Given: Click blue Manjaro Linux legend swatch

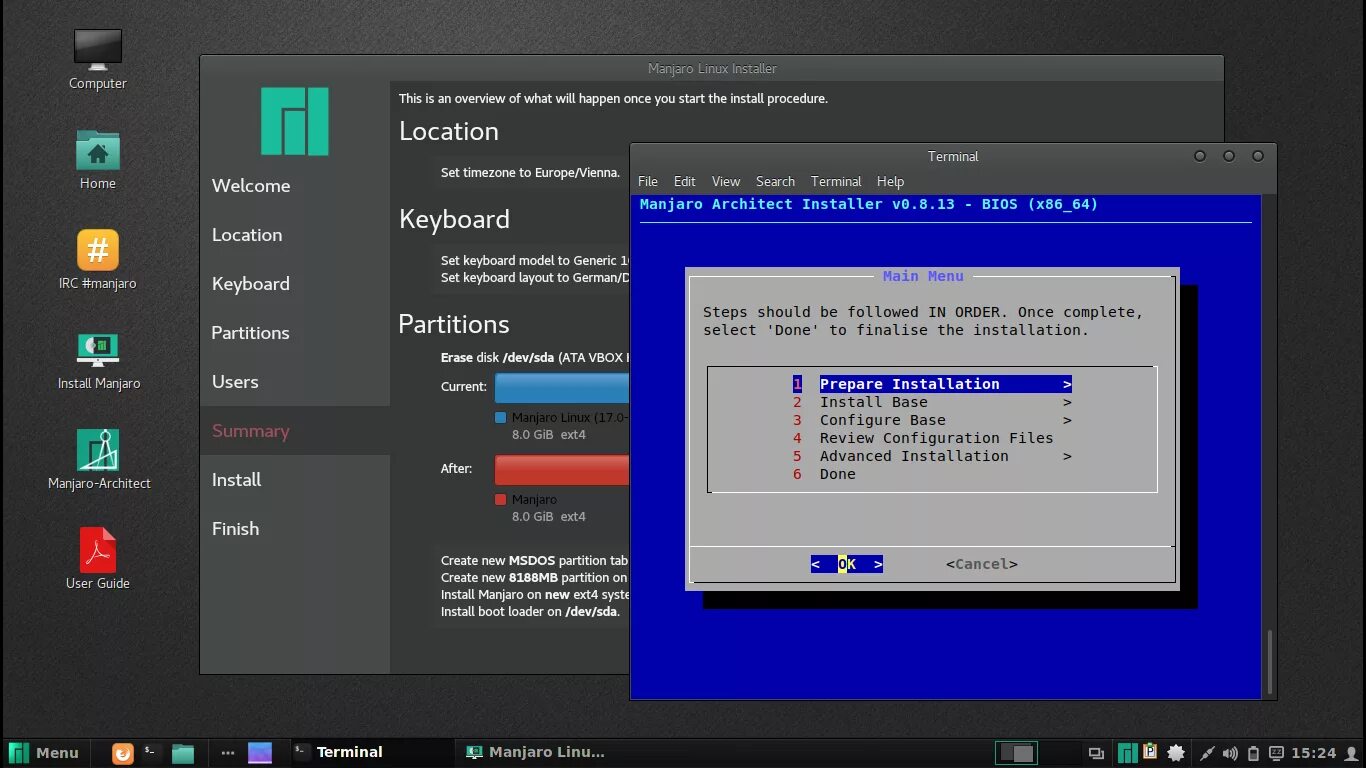Looking at the screenshot, I should pos(501,418).
